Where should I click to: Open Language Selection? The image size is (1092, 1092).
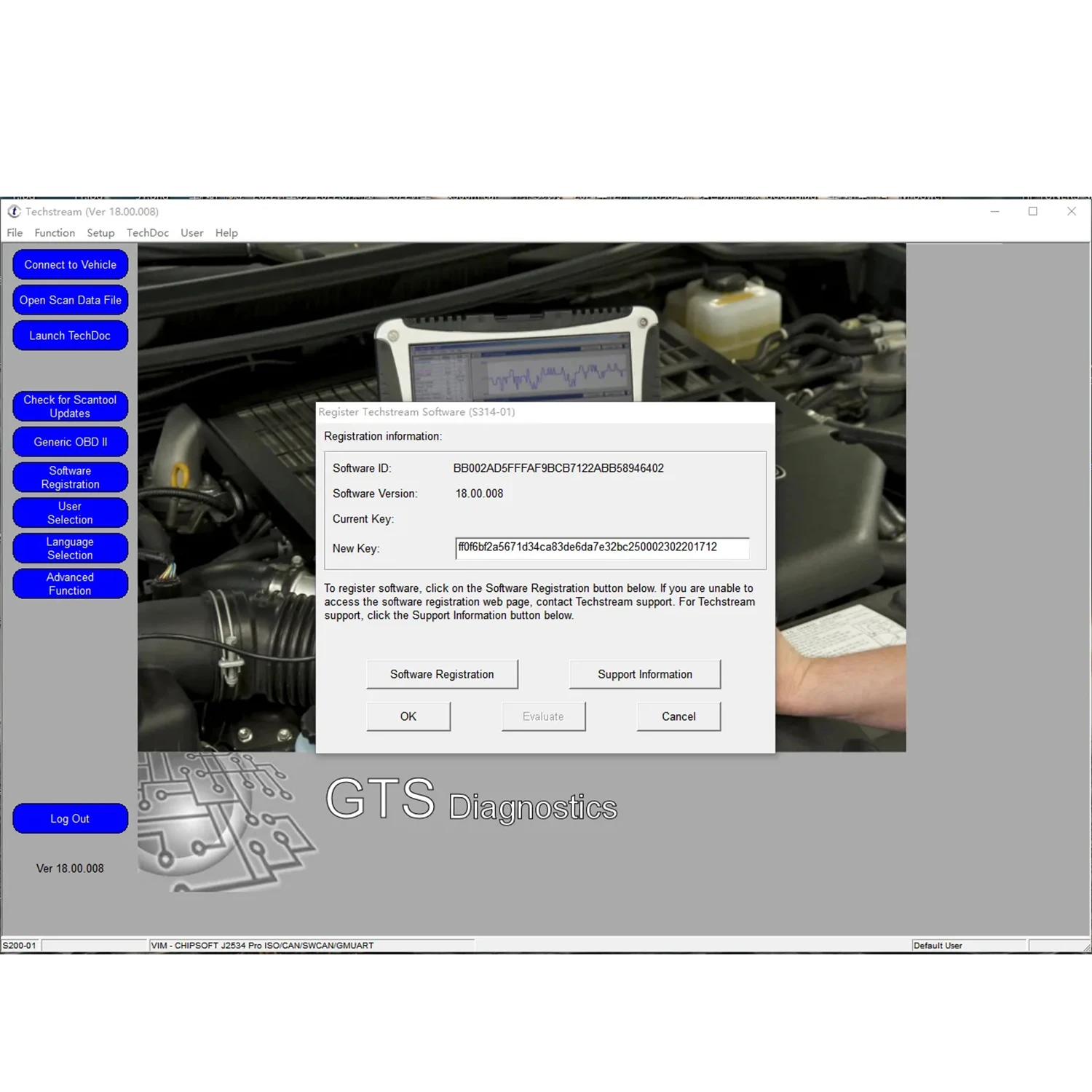click(x=71, y=548)
